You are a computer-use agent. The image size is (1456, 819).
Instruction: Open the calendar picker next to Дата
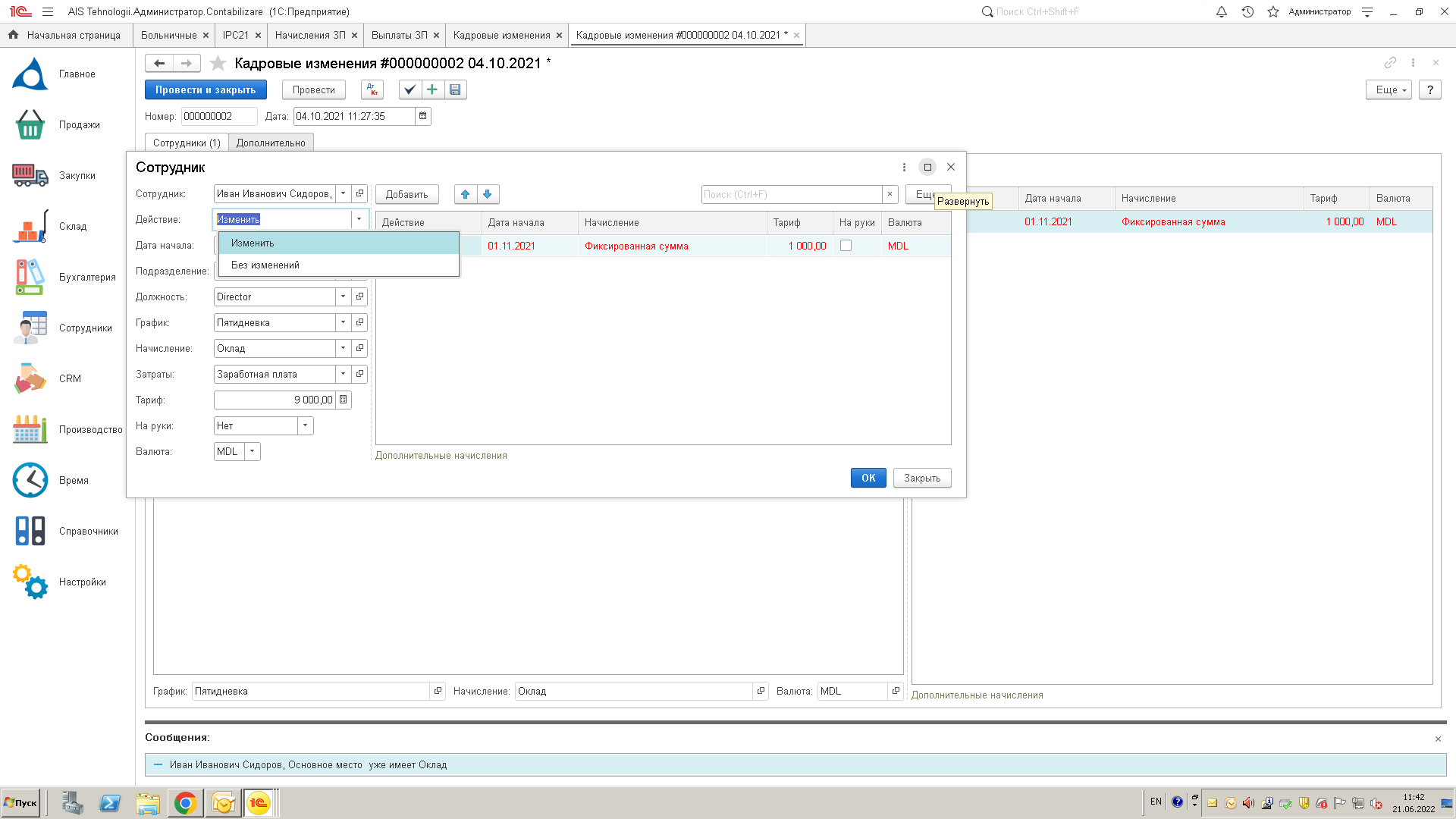(423, 116)
